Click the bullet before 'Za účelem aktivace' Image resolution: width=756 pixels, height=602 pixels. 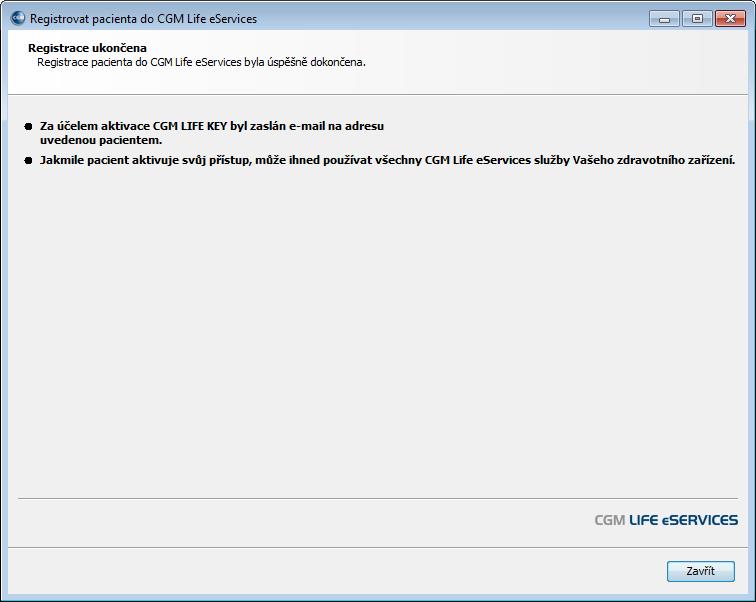(x=28, y=126)
